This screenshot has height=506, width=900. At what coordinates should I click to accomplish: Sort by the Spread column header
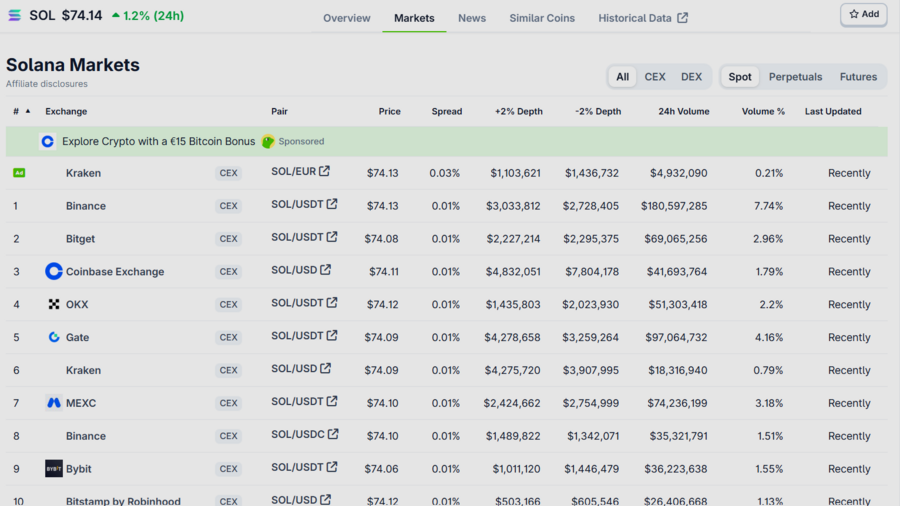447,111
